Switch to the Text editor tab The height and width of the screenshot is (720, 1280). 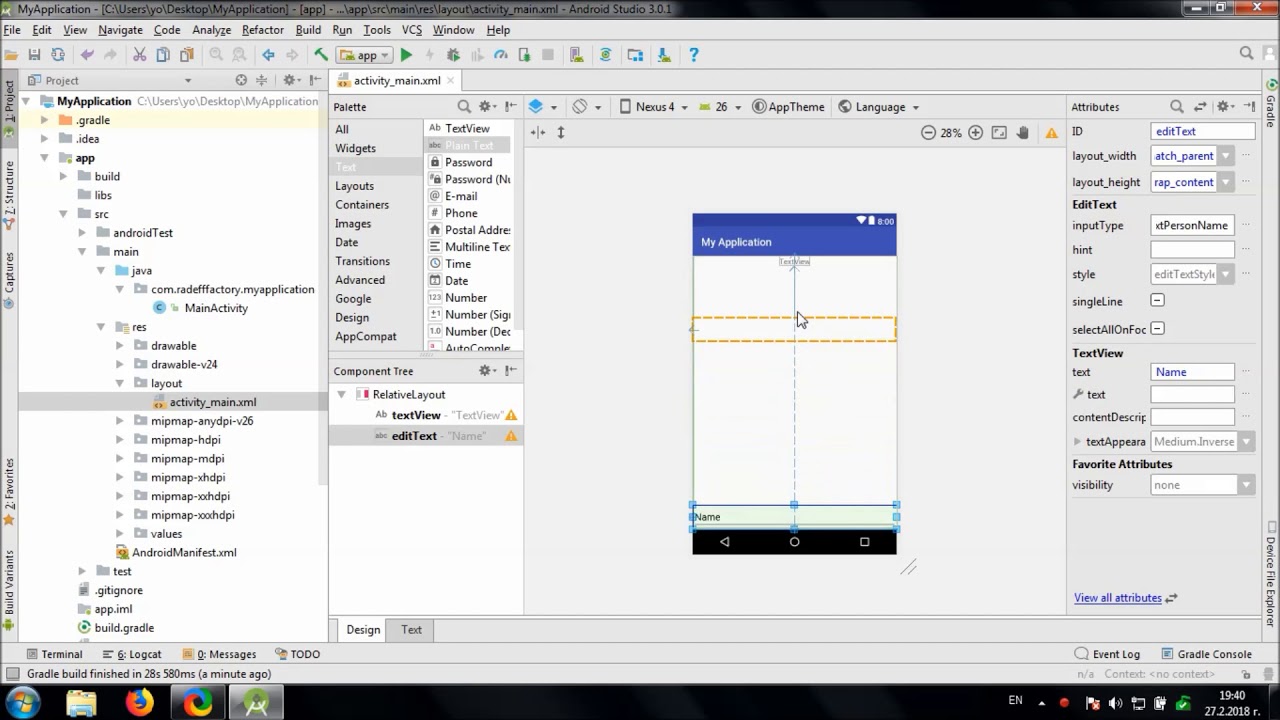tap(411, 630)
